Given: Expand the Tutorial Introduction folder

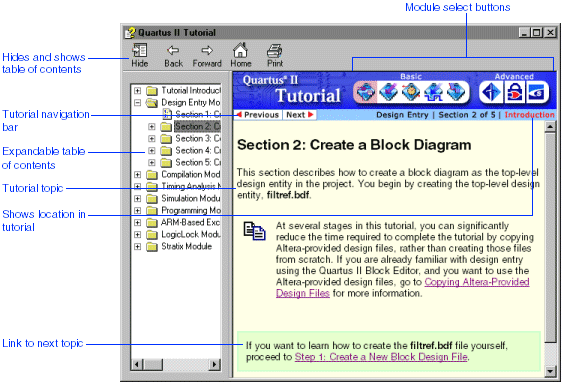Looking at the screenshot, I should tap(138, 90).
